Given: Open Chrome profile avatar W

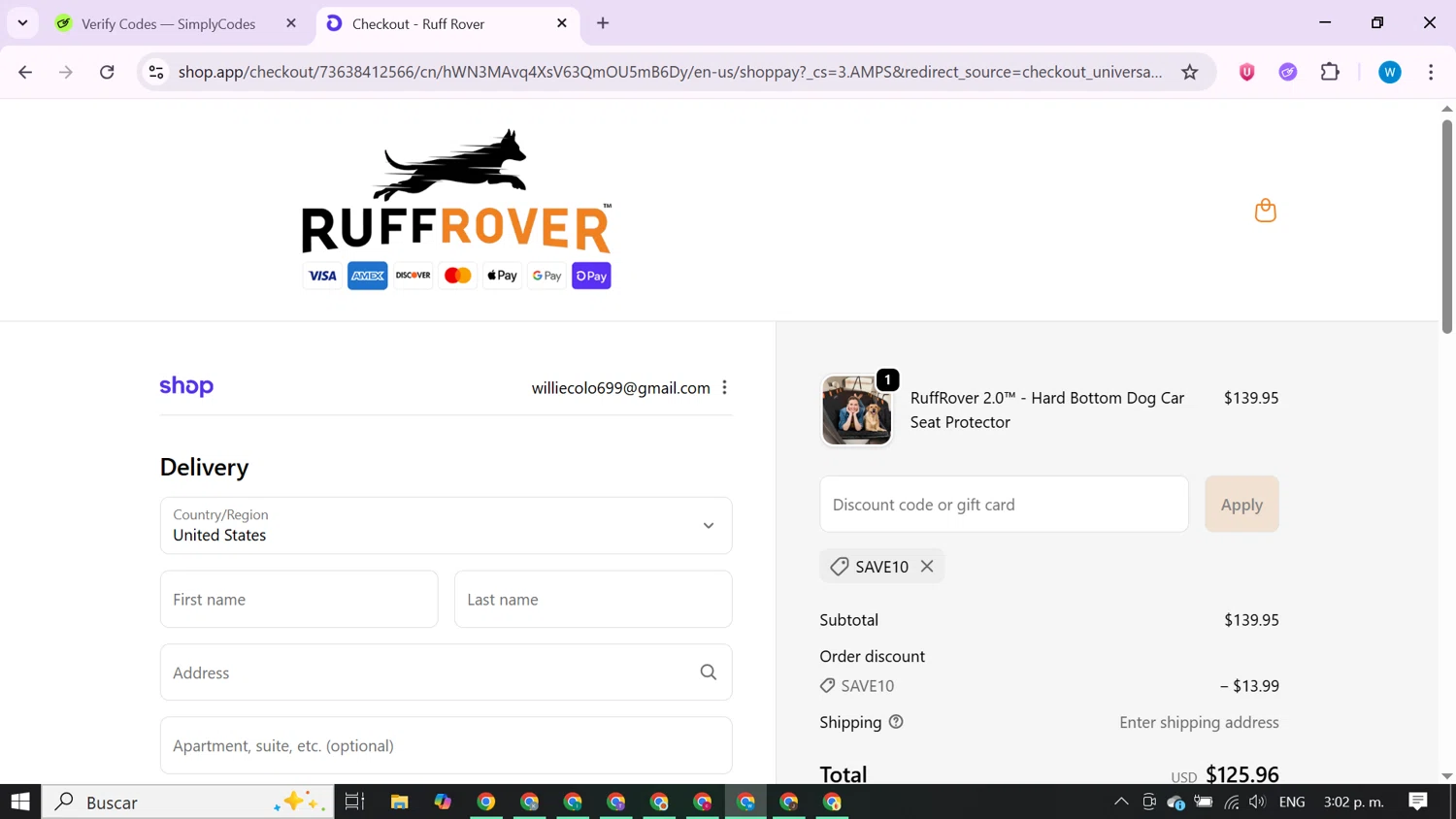Looking at the screenshot, I should pyautogui.click(x=1390, y=72).
